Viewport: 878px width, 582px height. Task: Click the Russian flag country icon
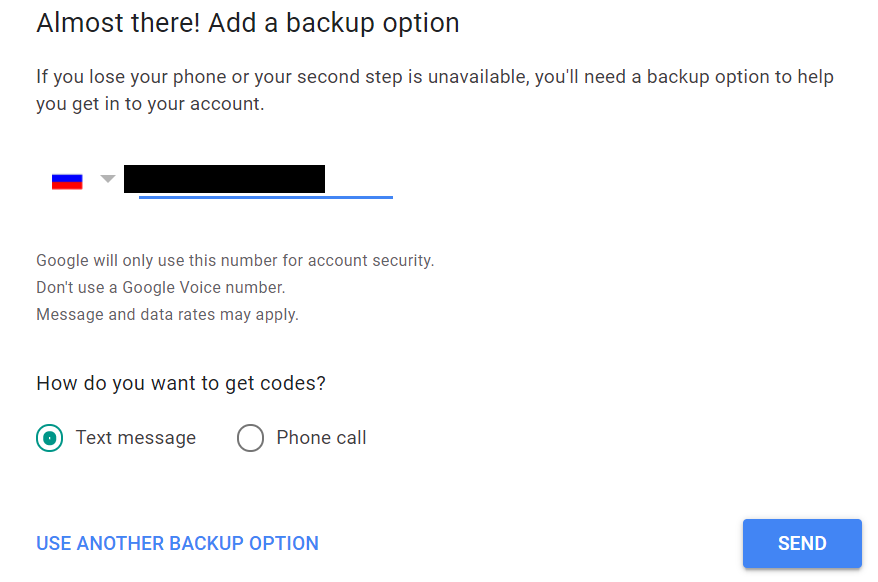tap(67, 181)
